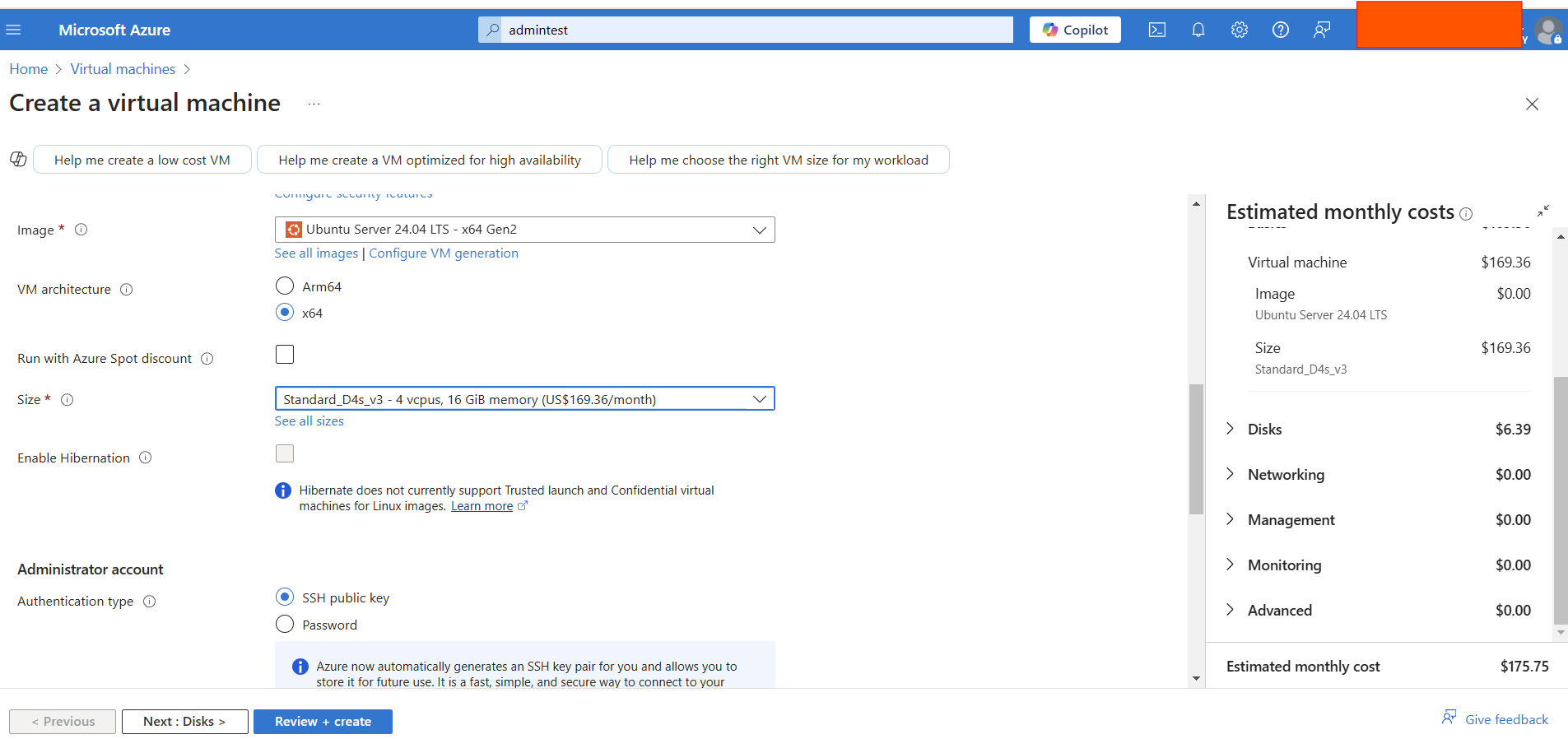The height and width of the screenshot is (739, 1568).
Task: Click the form scrollbar down arrow
Action: click(x=1197, y=679)
